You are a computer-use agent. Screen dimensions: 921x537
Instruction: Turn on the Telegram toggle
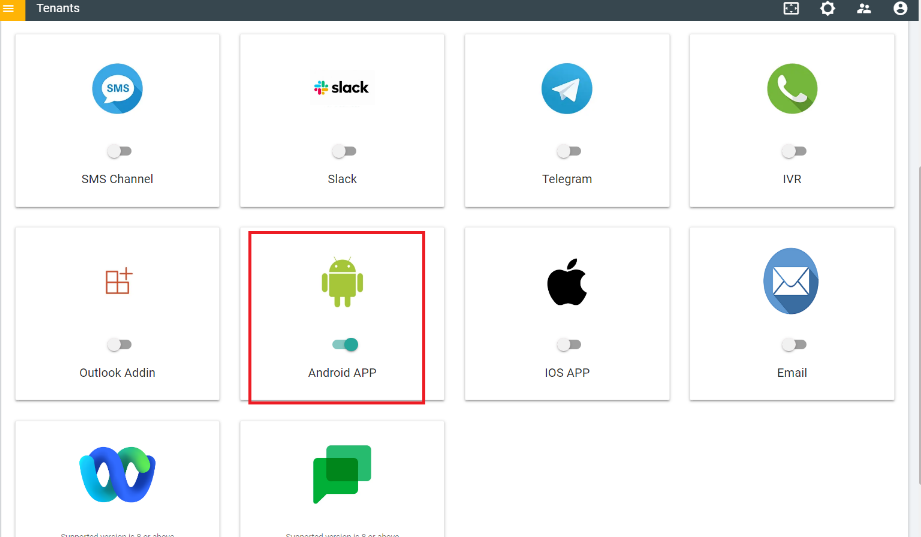pyautogui.click(x=569, y=151)
